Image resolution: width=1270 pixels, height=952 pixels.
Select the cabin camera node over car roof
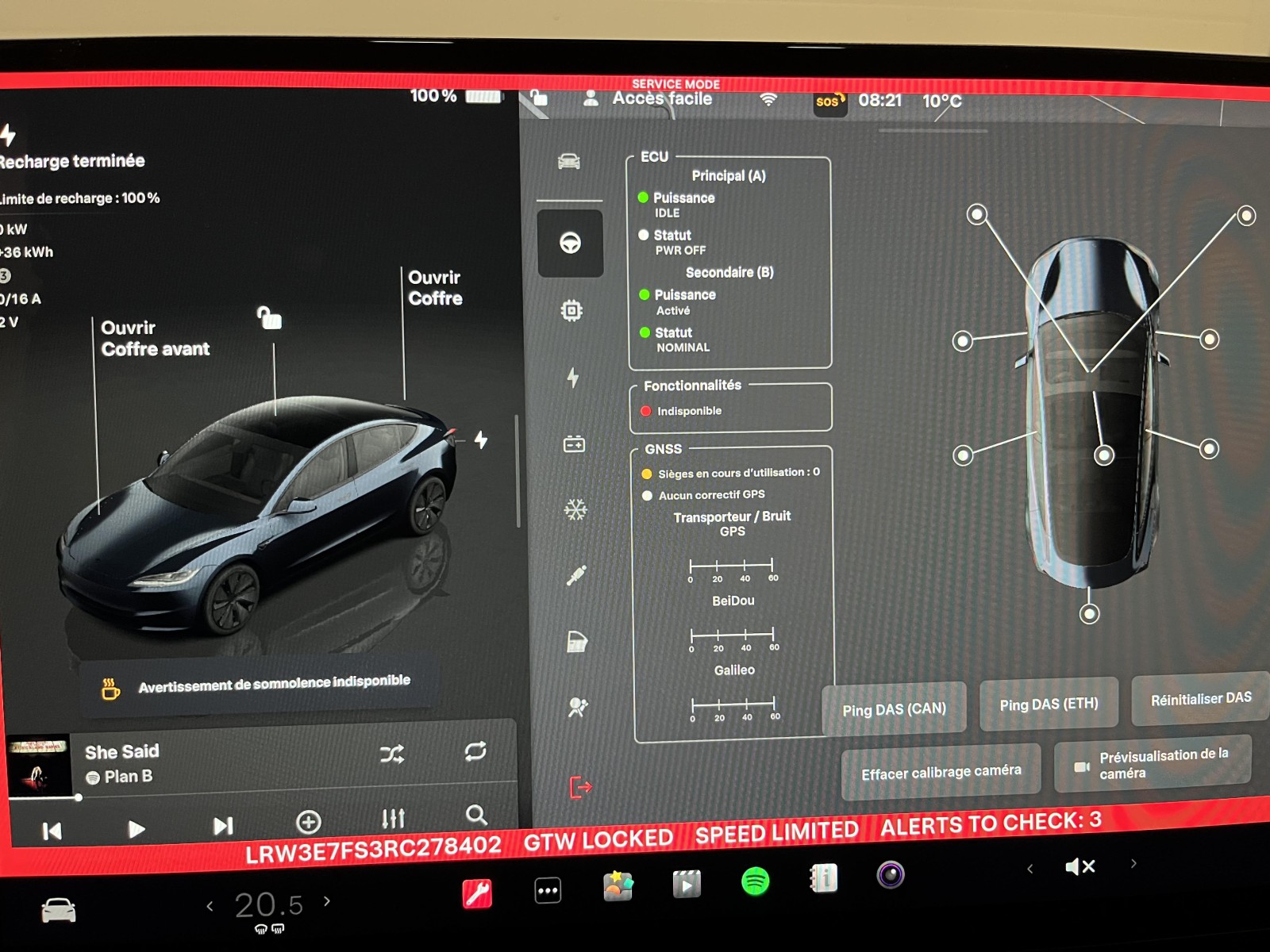pos(1104,455)
